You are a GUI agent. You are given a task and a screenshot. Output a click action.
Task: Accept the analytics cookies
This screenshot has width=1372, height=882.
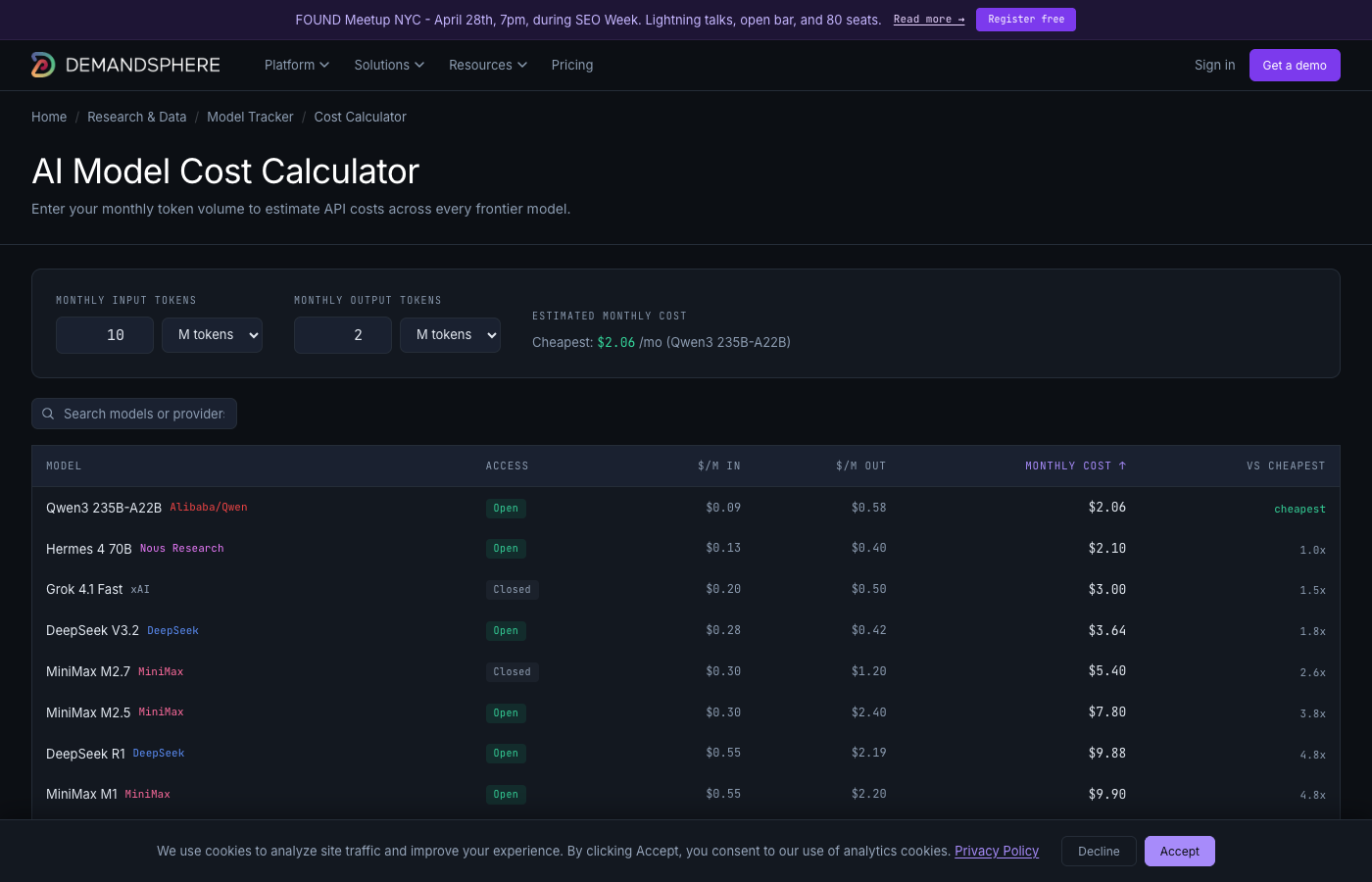[1179, 851]
